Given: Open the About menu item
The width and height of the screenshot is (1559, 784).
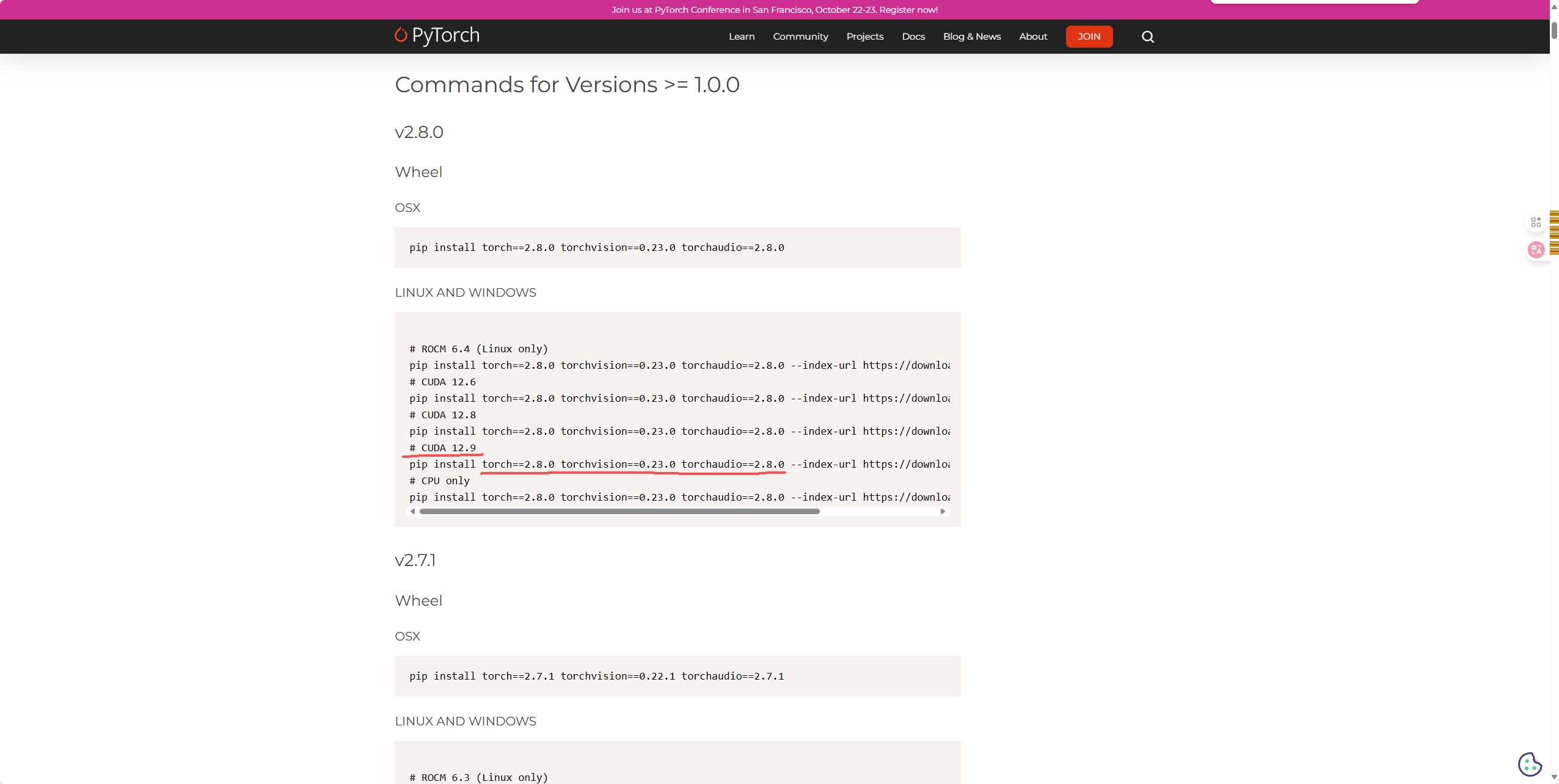Looking at the screenshot, I should [1032, 37].
